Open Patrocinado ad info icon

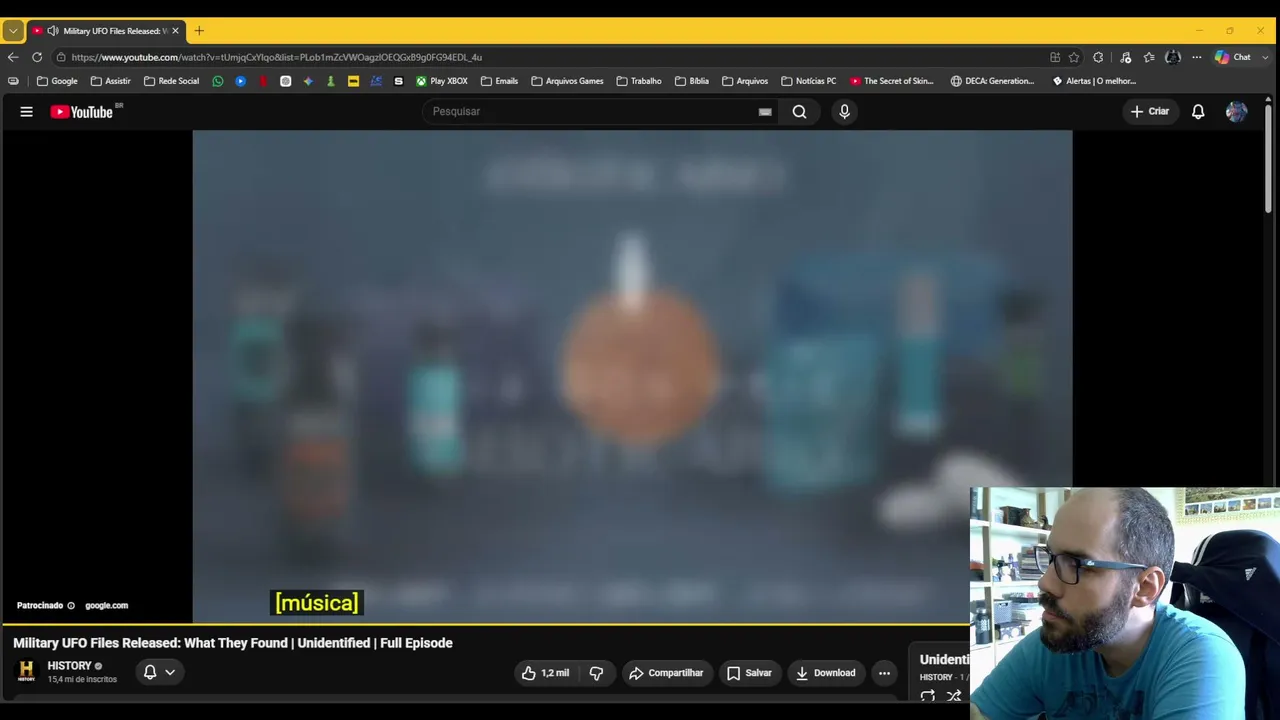[71, 606]
